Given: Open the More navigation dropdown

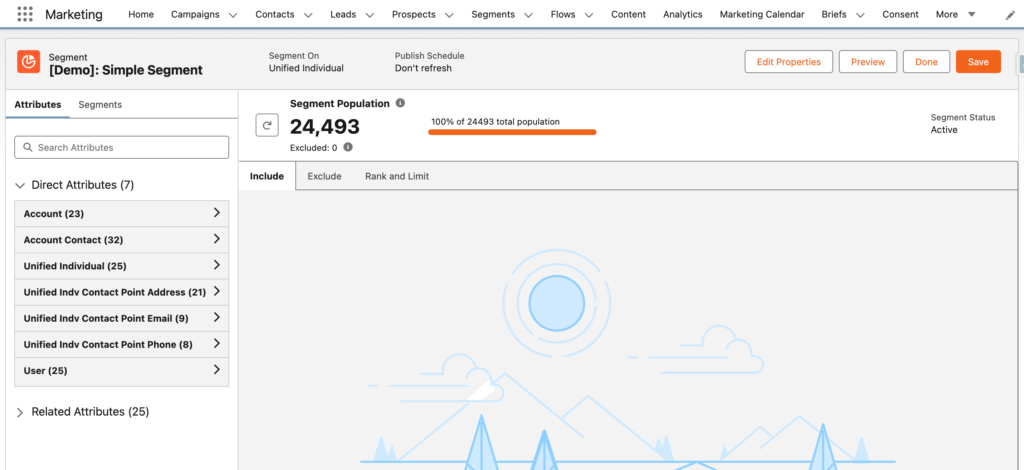Looking at the screenshot, I should [x=971, y=14].
